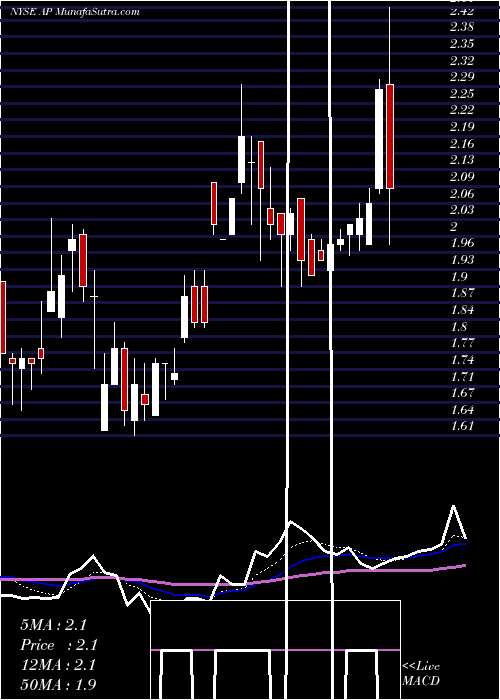Click the 2.35 price level label
This screenshot has height=700, width=500.
tap(462, 44)
